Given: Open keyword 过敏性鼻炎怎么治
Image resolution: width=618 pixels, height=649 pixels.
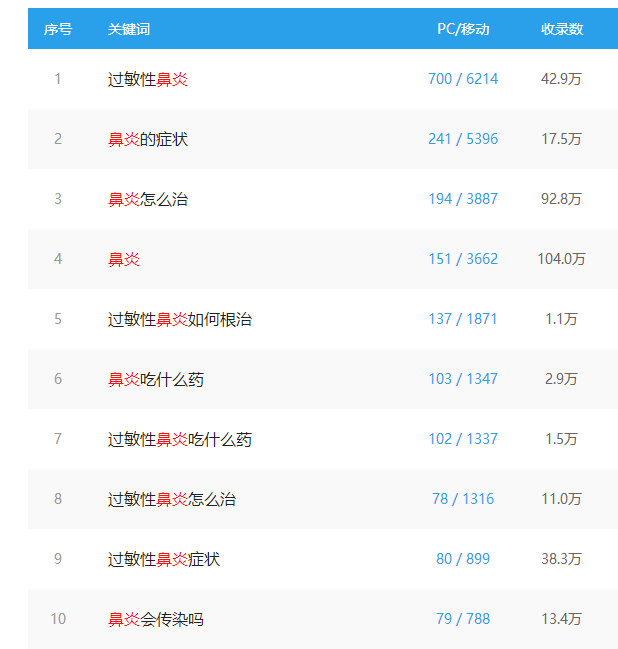Looking at the screenshot, I should (172, 499).
